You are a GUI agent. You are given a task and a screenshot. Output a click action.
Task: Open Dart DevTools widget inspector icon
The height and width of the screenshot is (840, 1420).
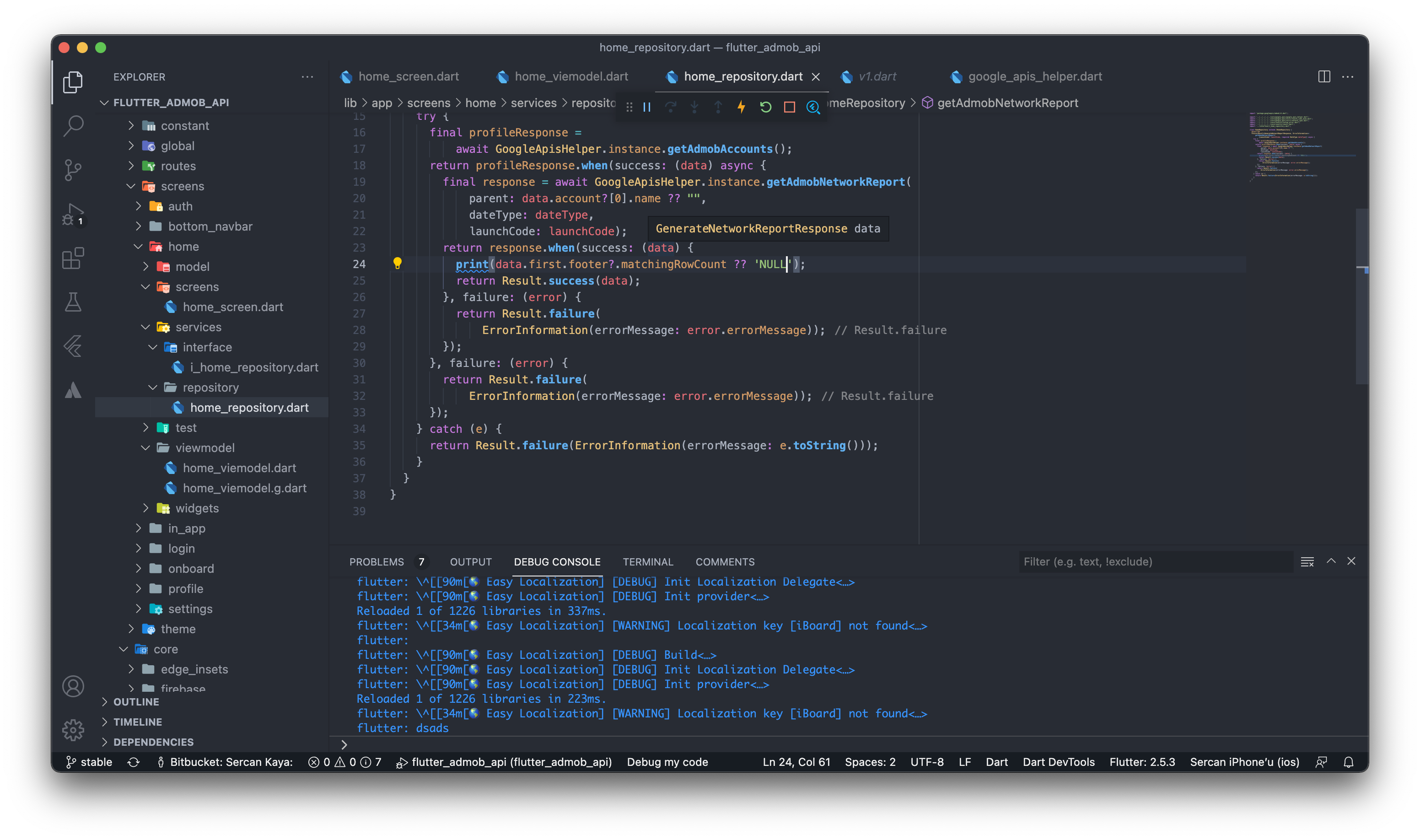click(x=813, y=107)
